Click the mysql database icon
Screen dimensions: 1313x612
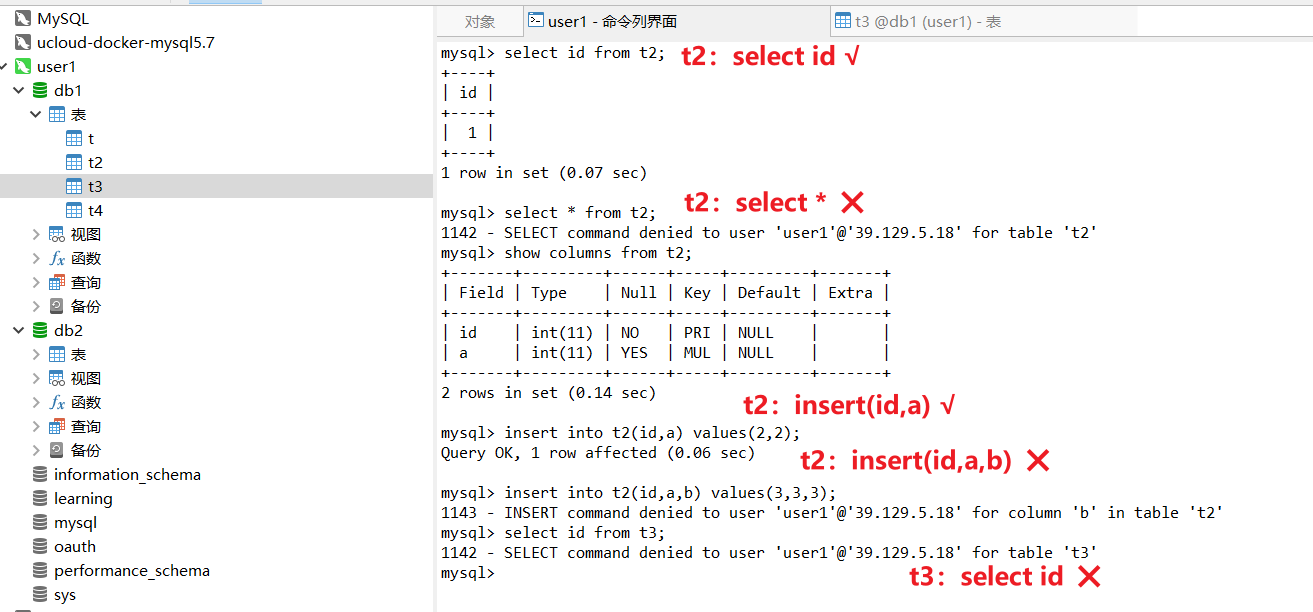(40, 522)
